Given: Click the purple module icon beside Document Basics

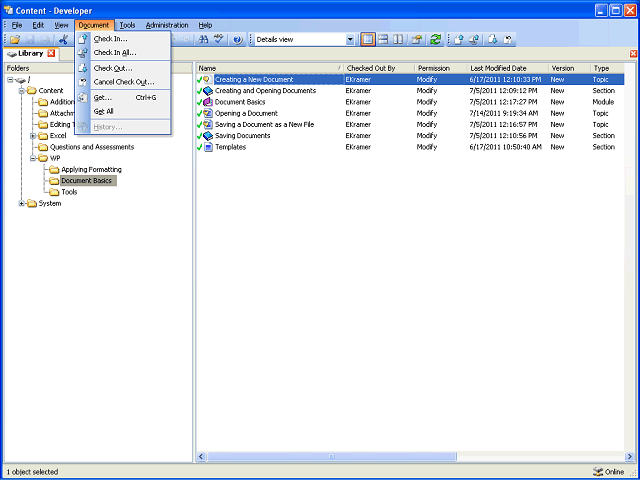Looking at the screenshot, I should pyautogui.click(x=208, y=102).
